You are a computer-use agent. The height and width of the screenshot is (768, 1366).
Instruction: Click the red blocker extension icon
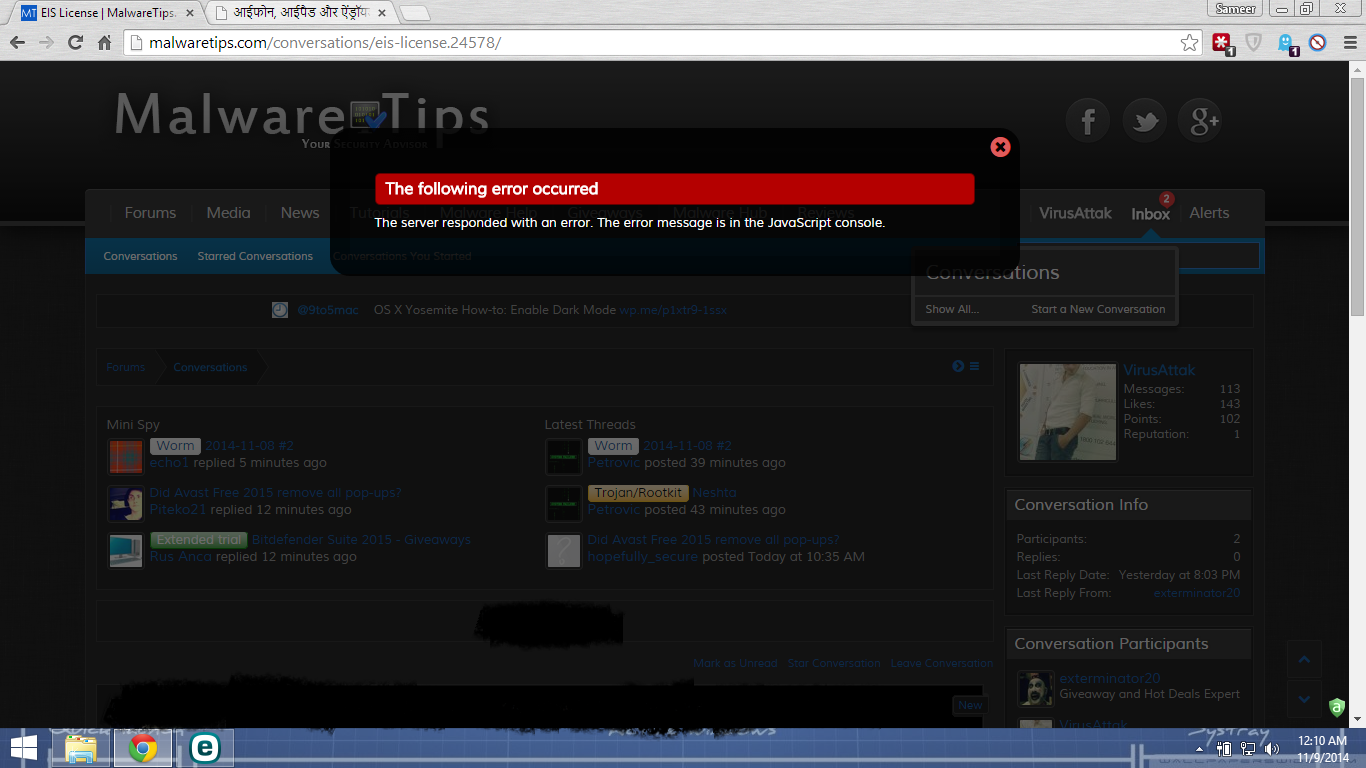click(1318, 42)
